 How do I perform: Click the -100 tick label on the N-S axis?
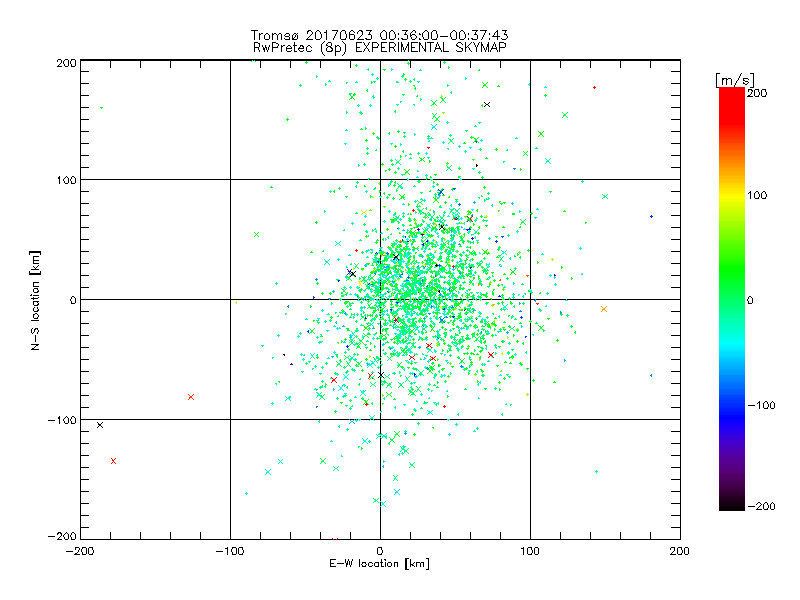point(62,420)
